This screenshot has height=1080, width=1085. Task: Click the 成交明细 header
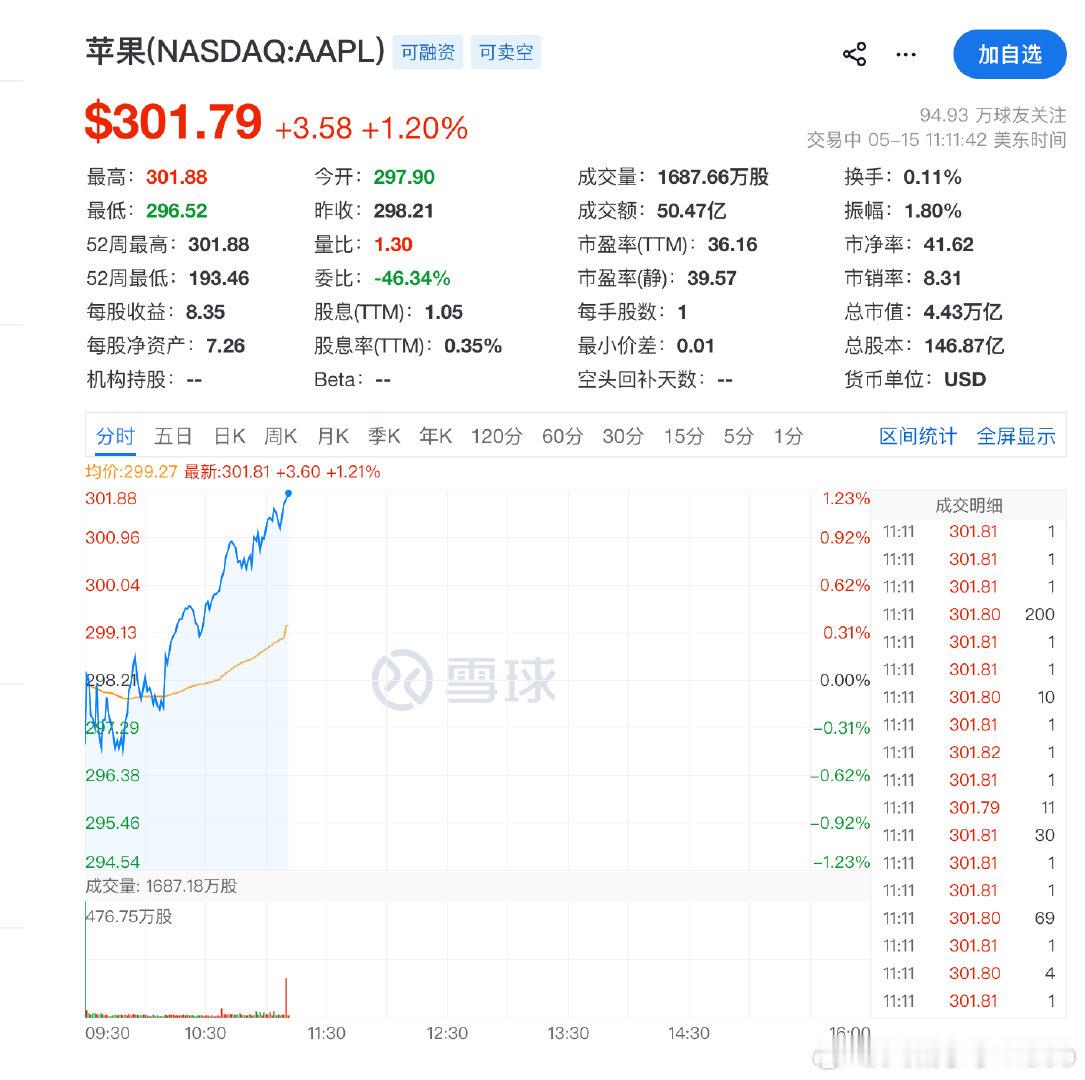pos(968,505)
